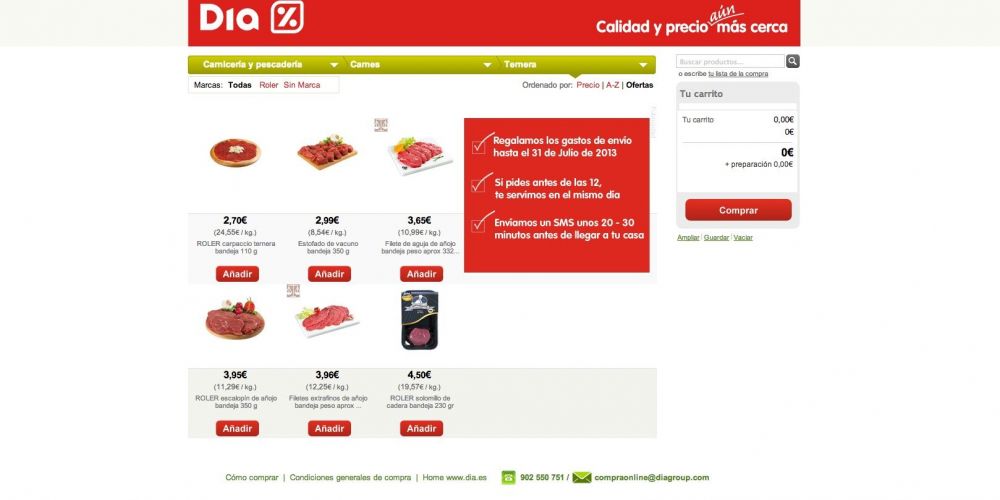The width and height of the screenshot is (1000, 500).
Task: Open the Cómo comprar footer link
Action: click(x=252, y=477)
